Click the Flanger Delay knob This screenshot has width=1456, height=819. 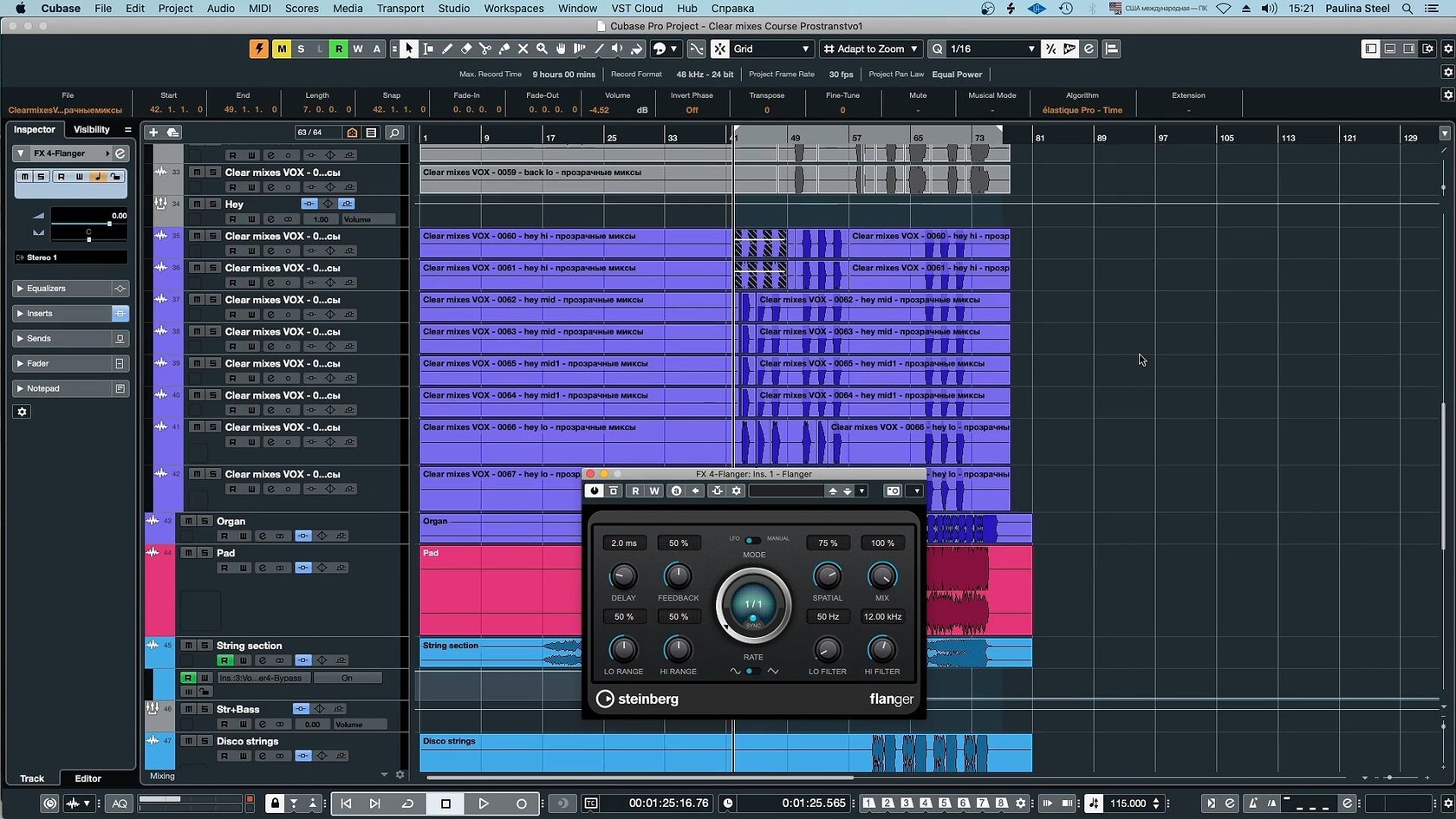(x=623, y=576)
